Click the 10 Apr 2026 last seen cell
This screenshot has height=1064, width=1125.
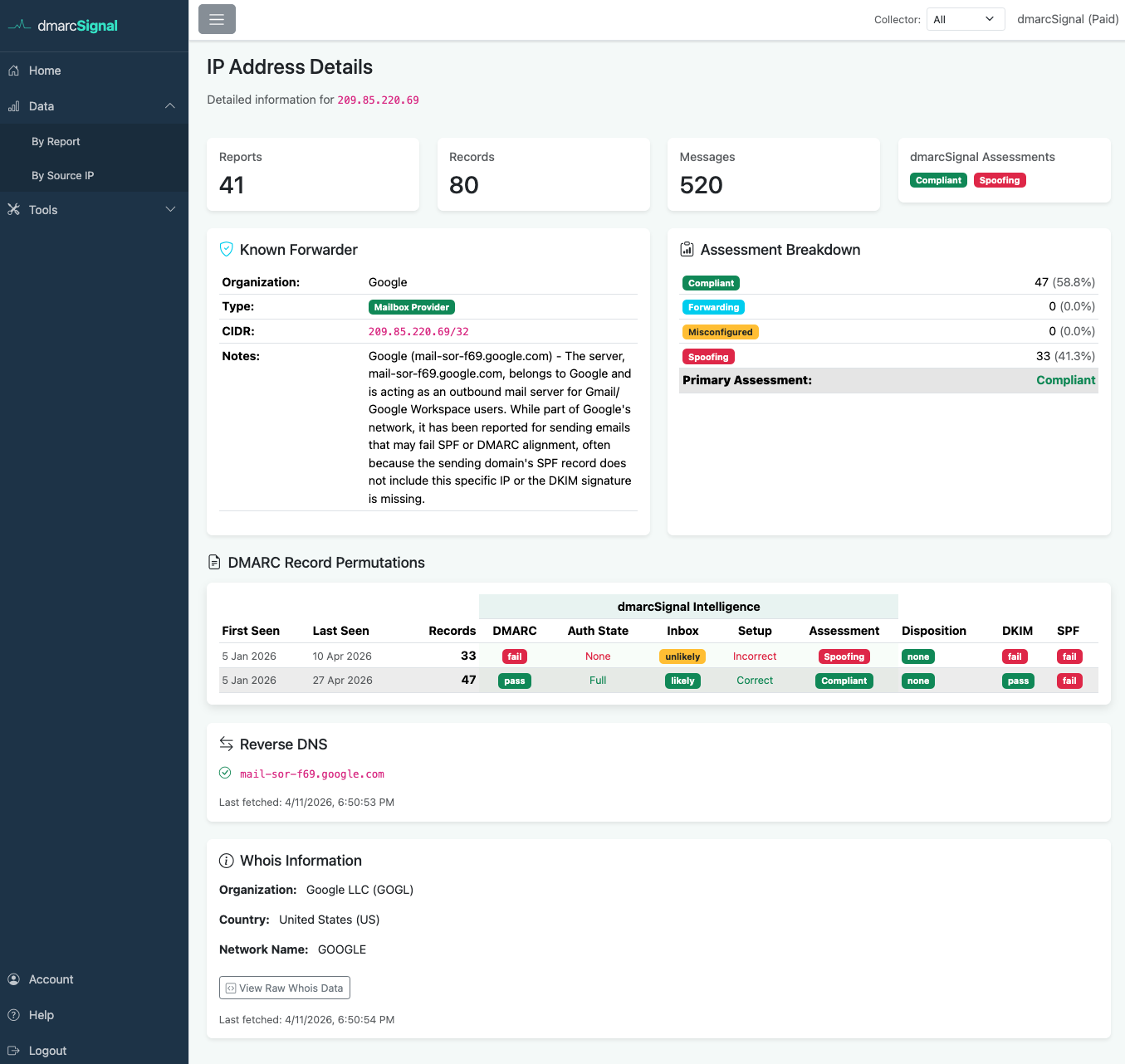(x=342, y=656)
